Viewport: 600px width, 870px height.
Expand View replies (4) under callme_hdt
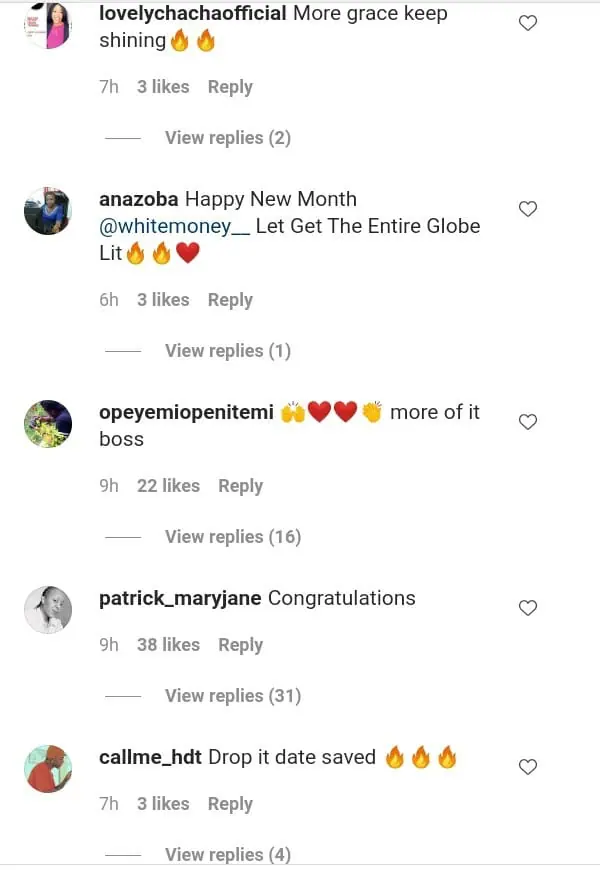(227, 855)
